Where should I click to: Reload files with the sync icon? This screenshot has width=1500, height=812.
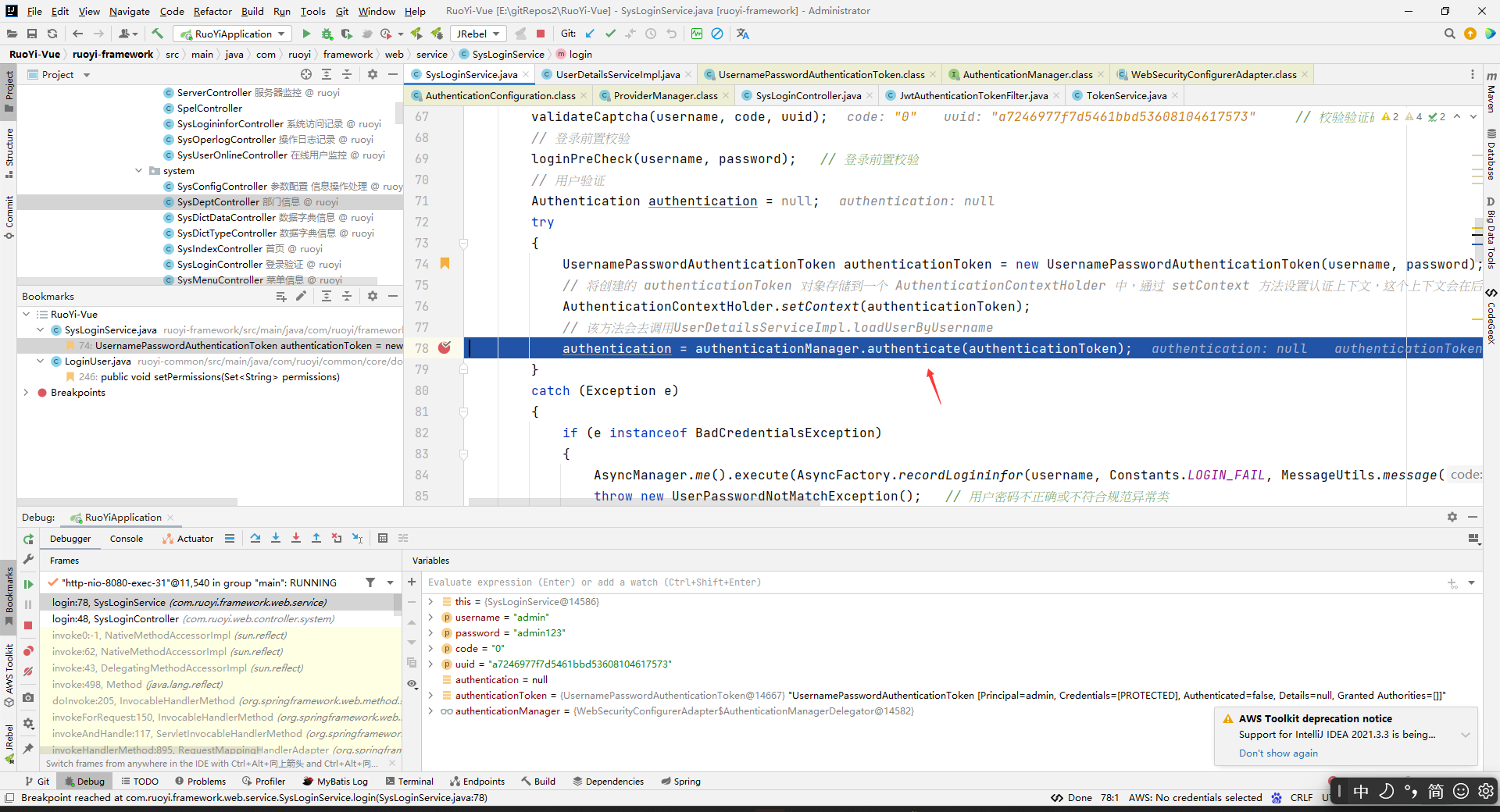click(x=52, y=34)
